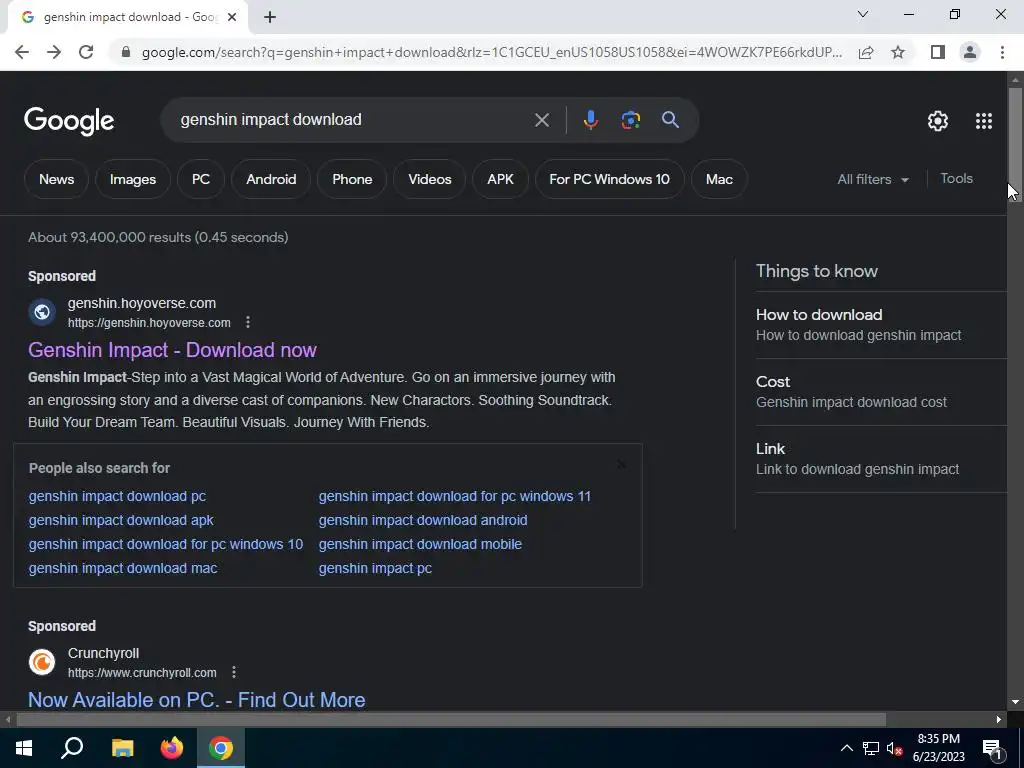Search genshin impact download for pc windows 10
1024x768 pixels.
[x=166, y=545]
